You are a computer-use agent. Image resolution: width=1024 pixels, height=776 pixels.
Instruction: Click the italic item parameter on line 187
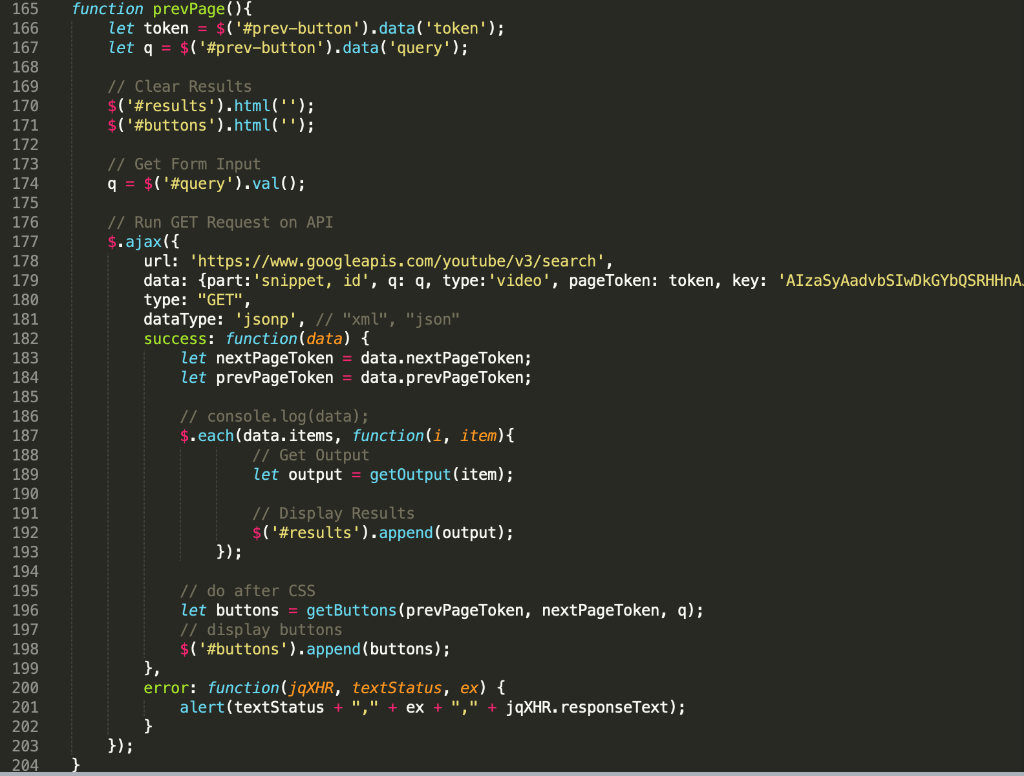pyautogui.click(x=478, y=436)
